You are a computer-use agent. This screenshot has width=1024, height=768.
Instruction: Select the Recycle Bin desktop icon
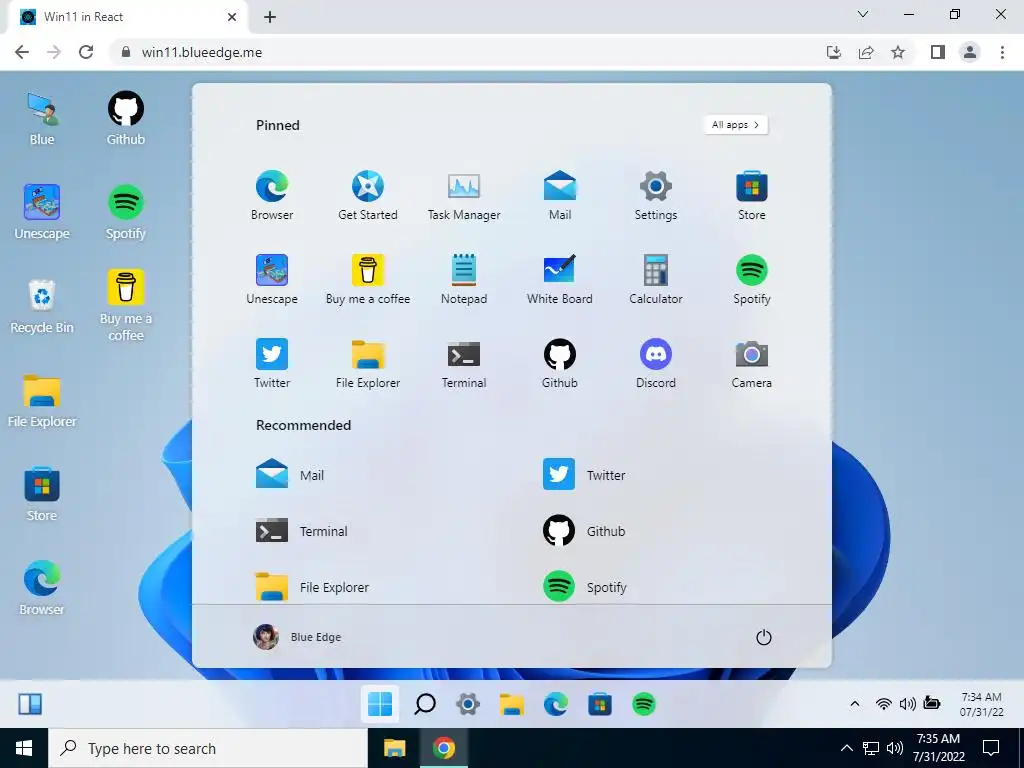(x=42, y=306)
